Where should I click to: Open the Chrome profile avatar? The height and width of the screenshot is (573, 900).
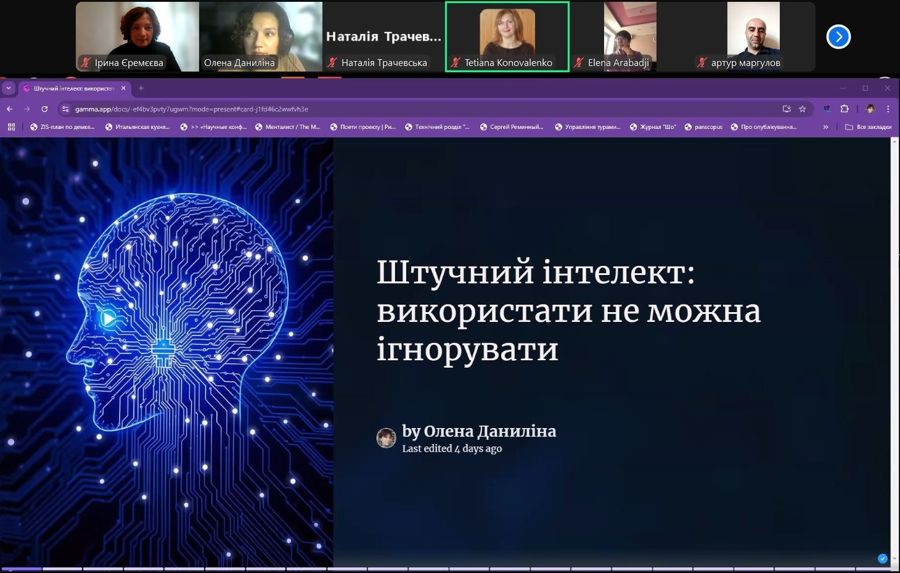pyautogui.click(x=870, y=109)
